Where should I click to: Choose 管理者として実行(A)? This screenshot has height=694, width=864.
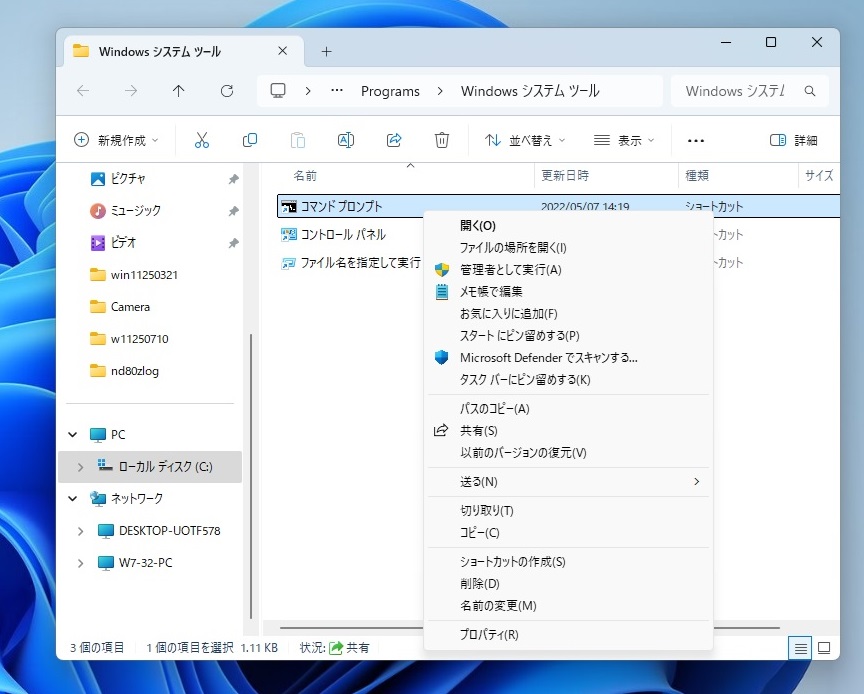[x=569, y=270]
